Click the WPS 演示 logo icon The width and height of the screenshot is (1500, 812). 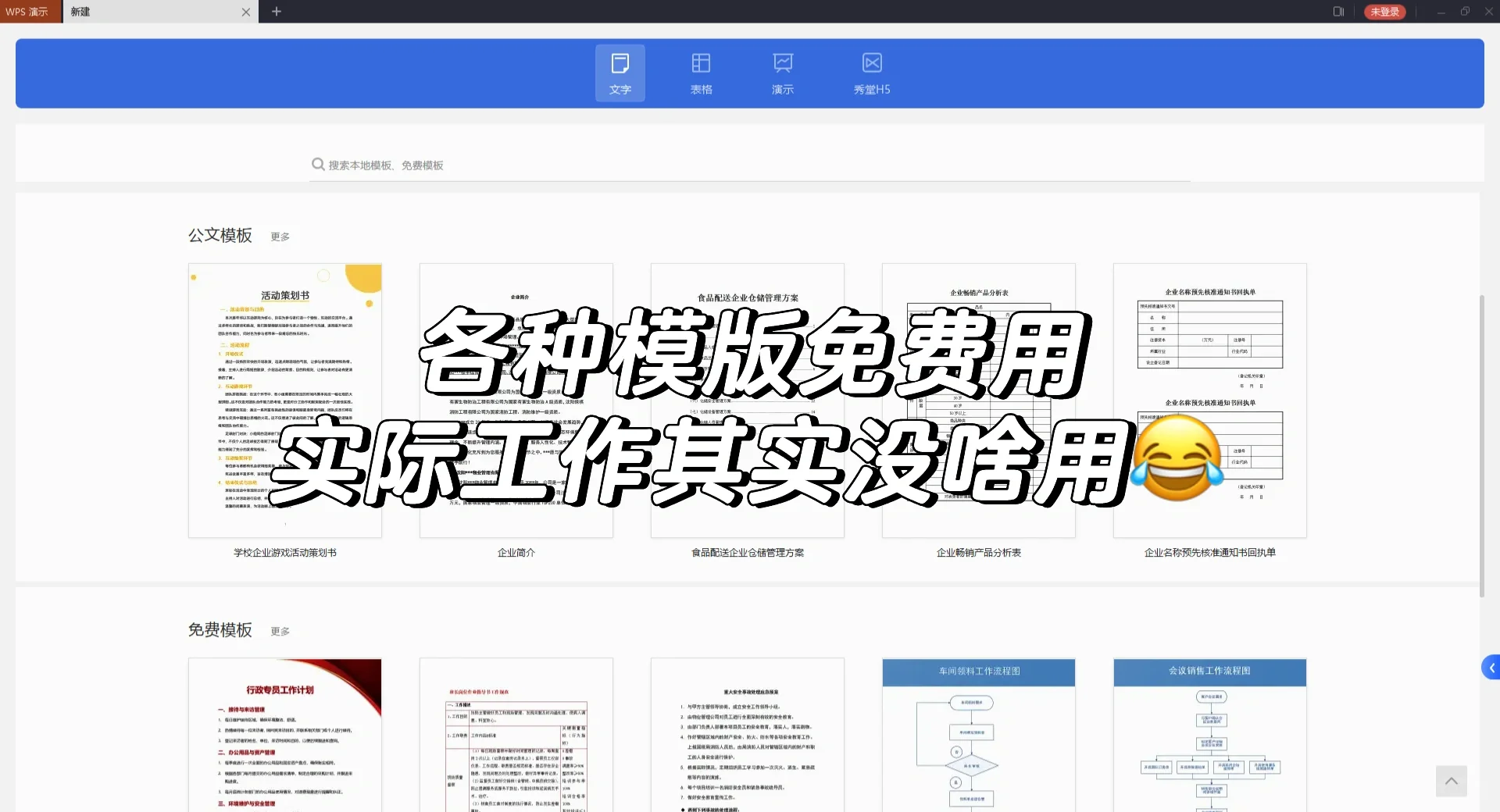(x=29, y=12)
